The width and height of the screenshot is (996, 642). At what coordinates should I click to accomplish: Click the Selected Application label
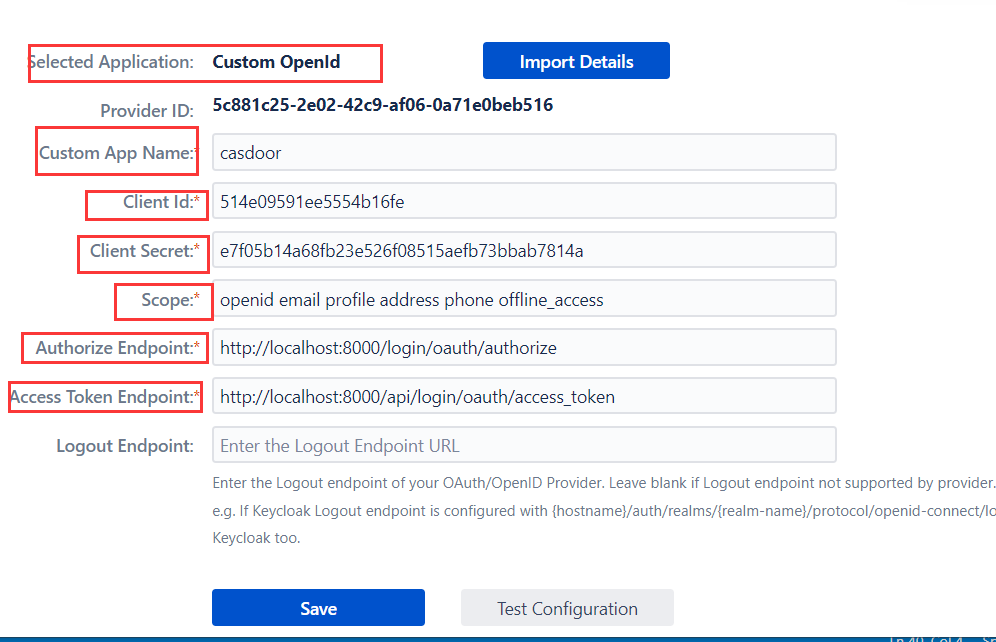tap(110, 61)
